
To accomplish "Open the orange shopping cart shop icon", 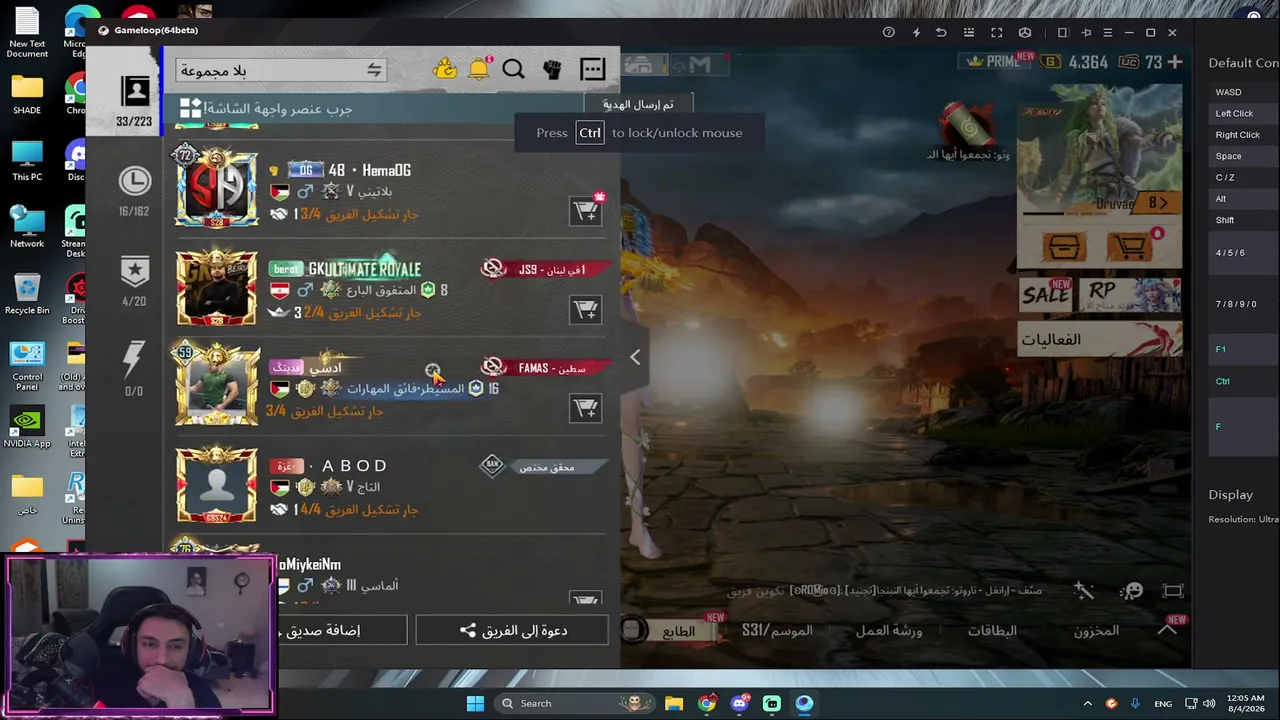I will 1131,247.
